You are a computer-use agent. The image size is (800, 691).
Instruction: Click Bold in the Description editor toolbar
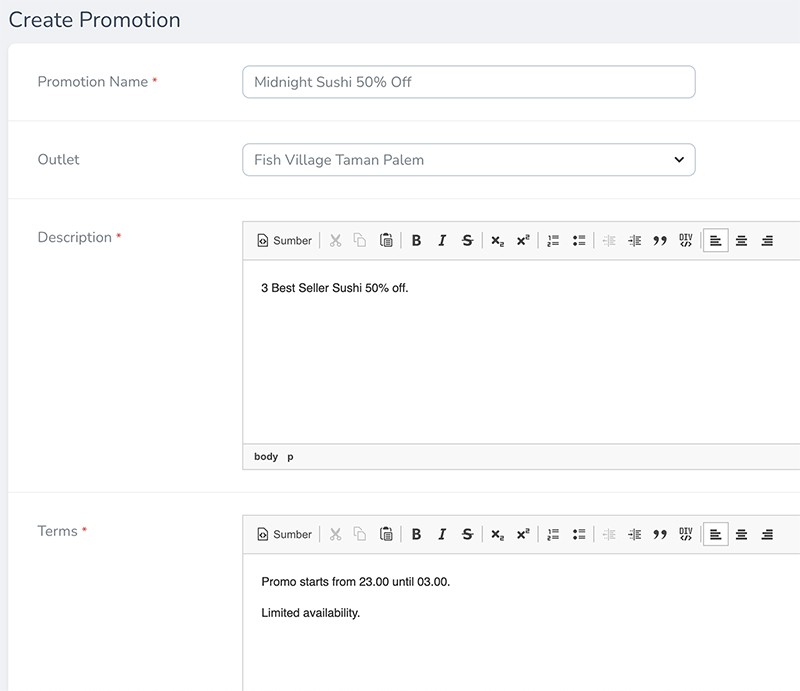point(416,241)
